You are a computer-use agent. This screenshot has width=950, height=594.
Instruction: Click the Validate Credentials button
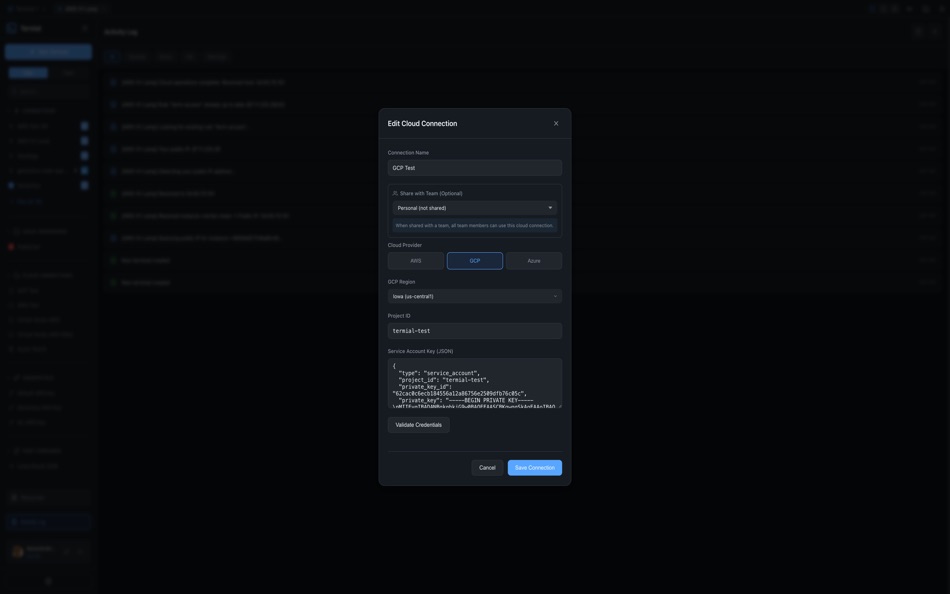tap(417, 422)
